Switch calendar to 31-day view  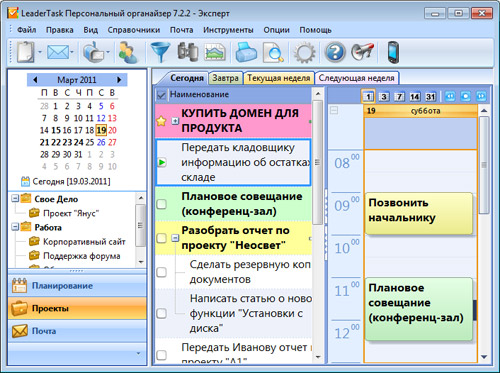430,97
